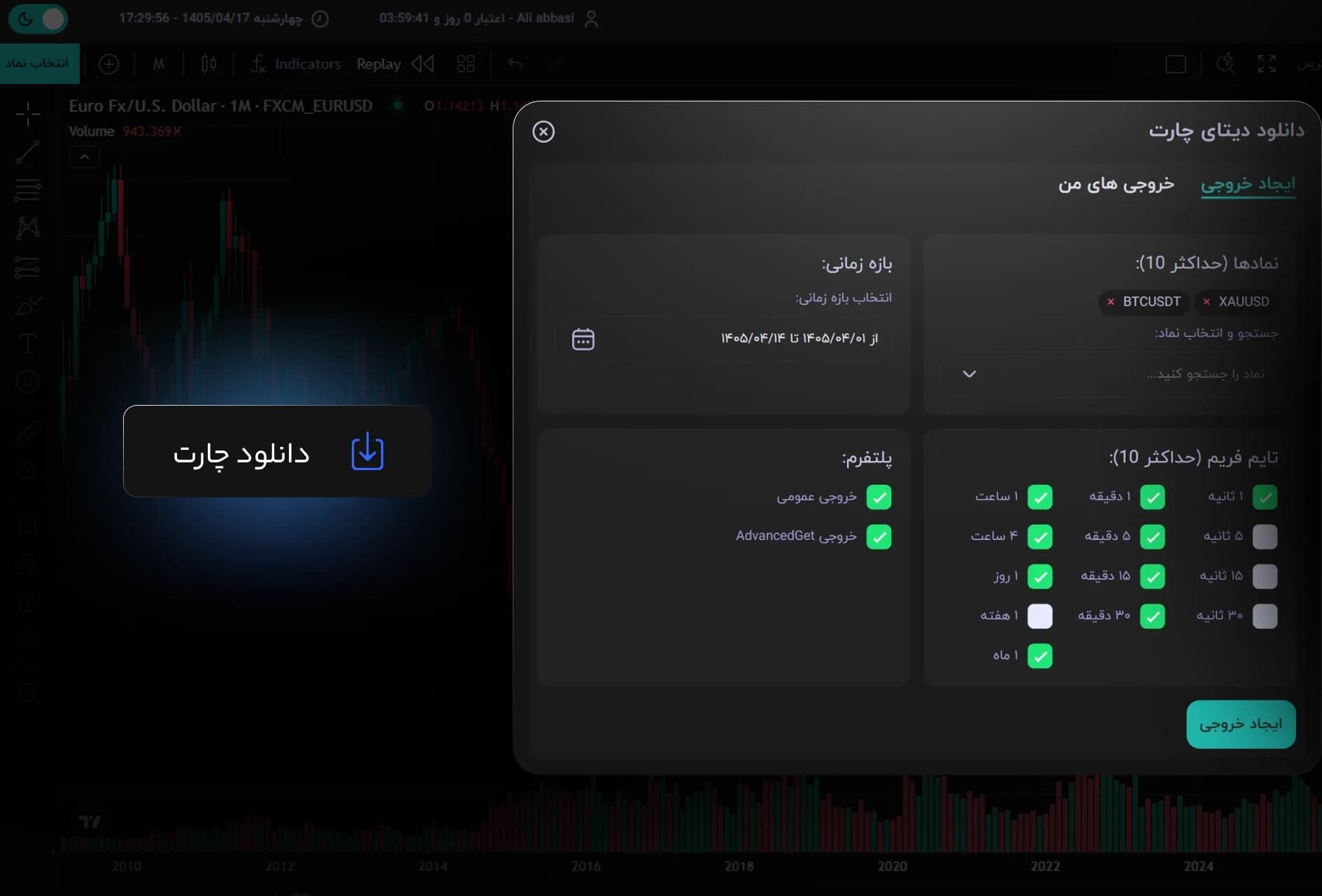
Task: Open the انتخاب نماد symbol selector
Action: 39,64
